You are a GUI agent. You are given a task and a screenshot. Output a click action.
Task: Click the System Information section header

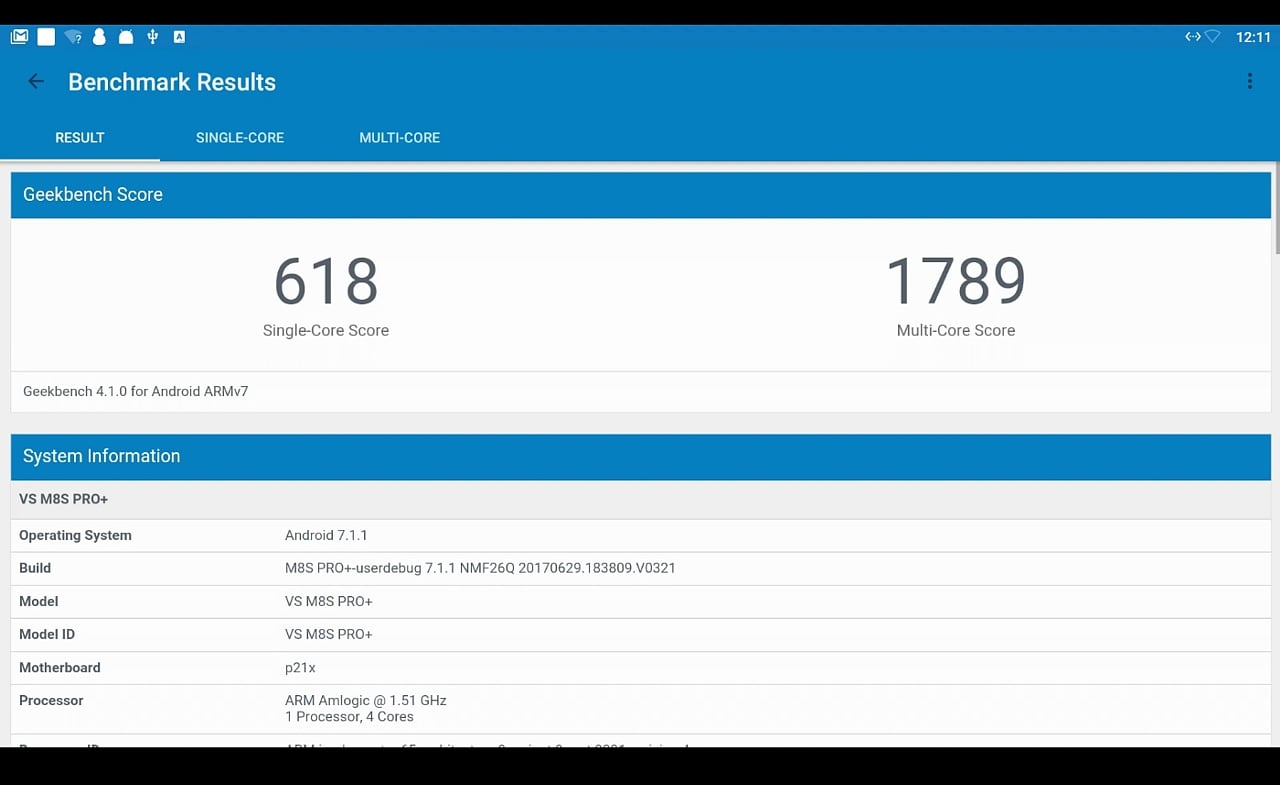pos(641,456)
